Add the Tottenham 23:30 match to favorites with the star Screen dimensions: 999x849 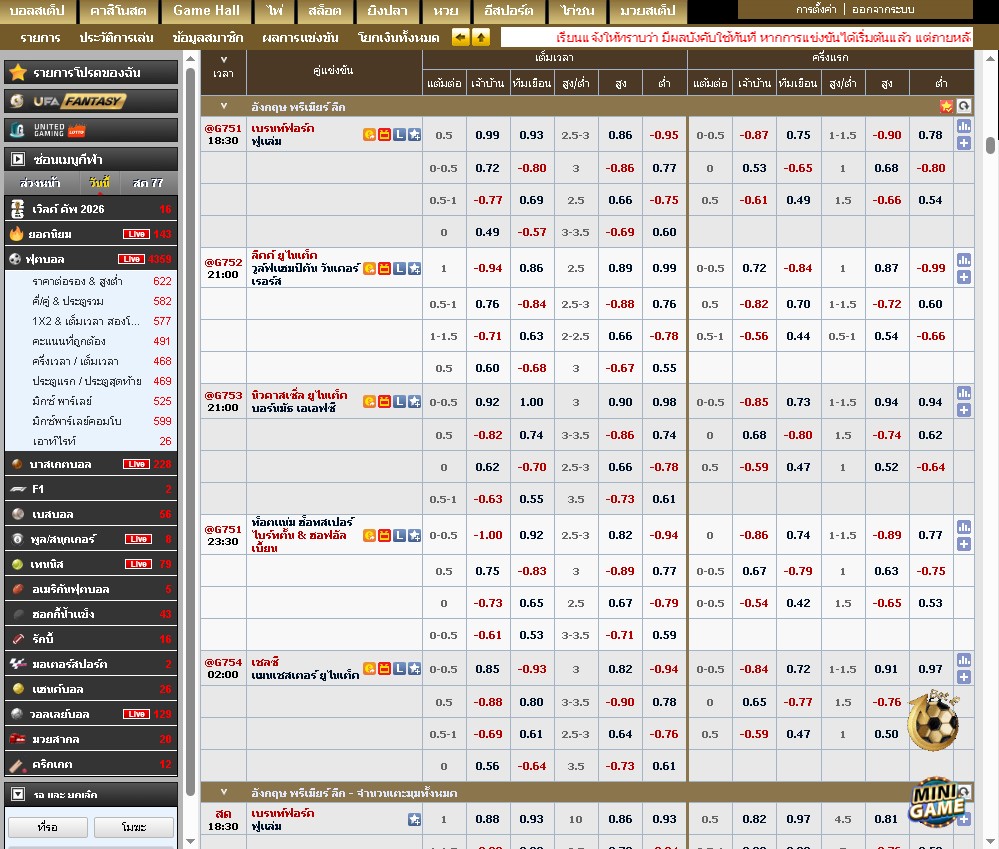click(x=414, y=535)
